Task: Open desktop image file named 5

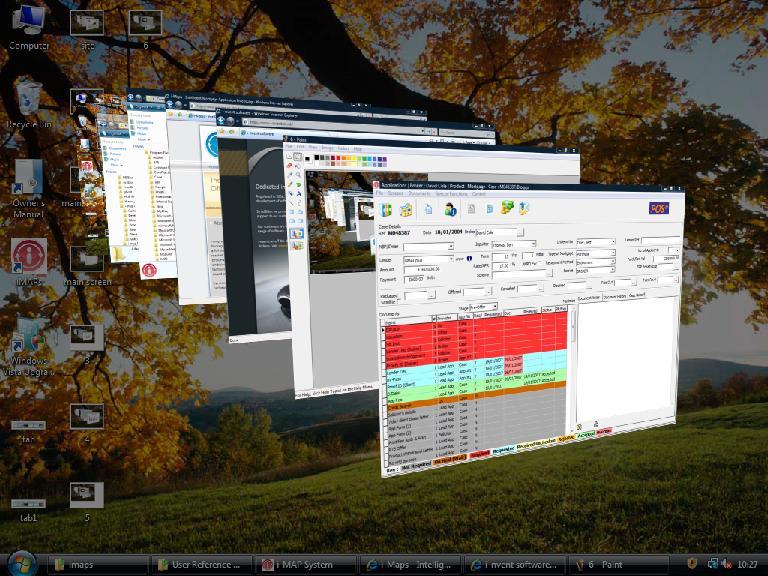Action: coord(87,501)
